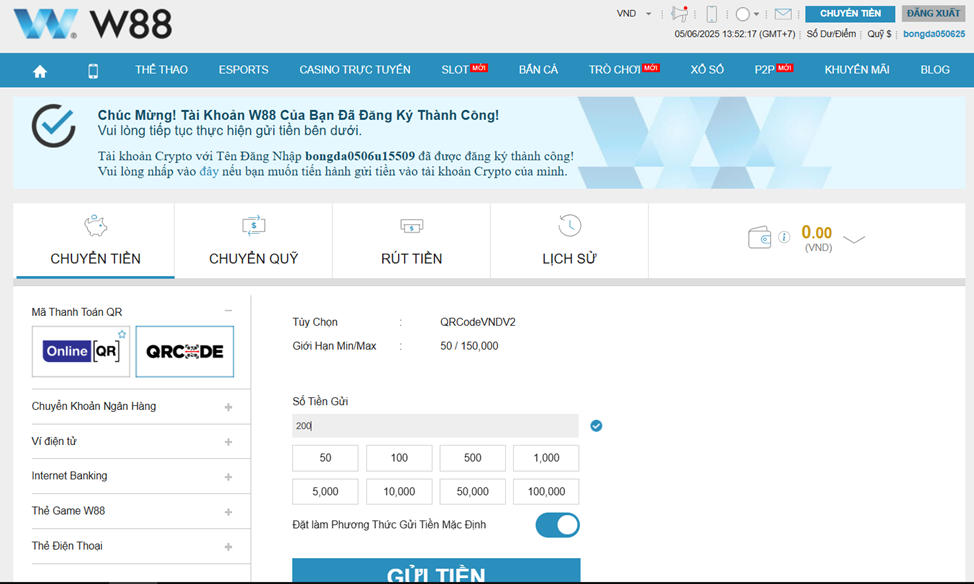Choose the 500 quick amount
The height and width of the screenshot is (584, 974).
point(473,458)
